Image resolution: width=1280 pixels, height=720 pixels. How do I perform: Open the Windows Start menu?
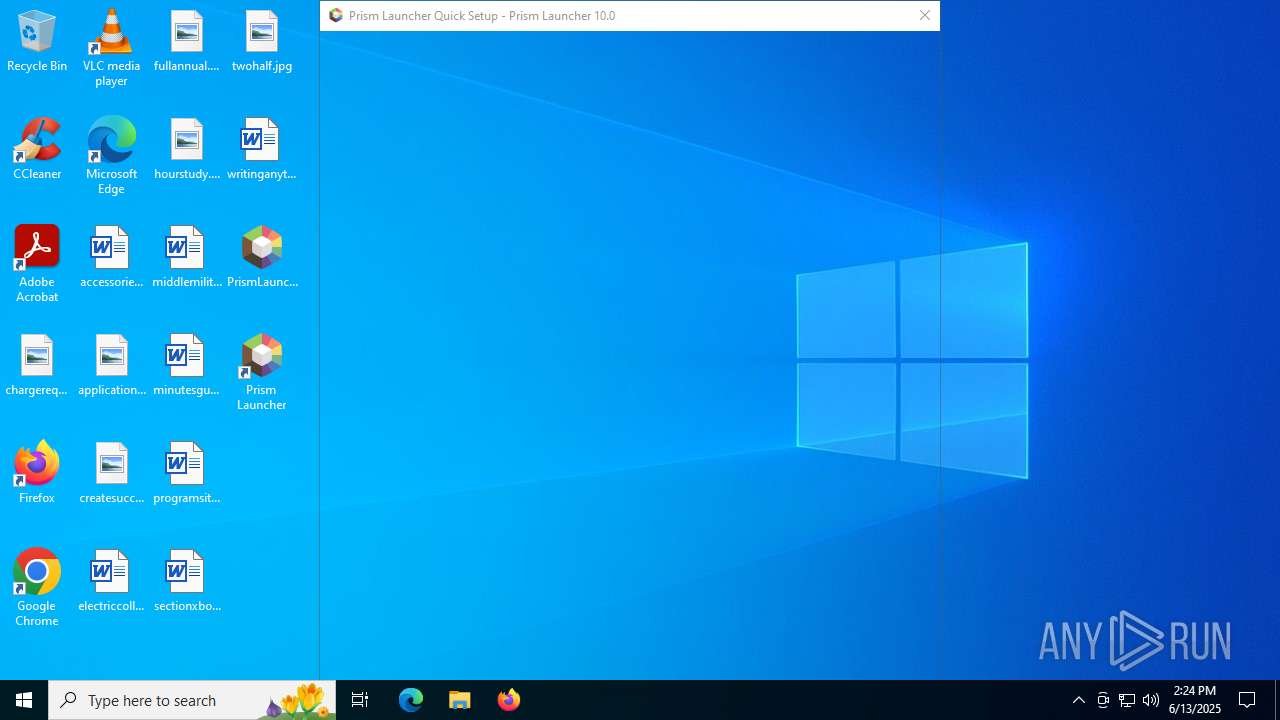24,700
